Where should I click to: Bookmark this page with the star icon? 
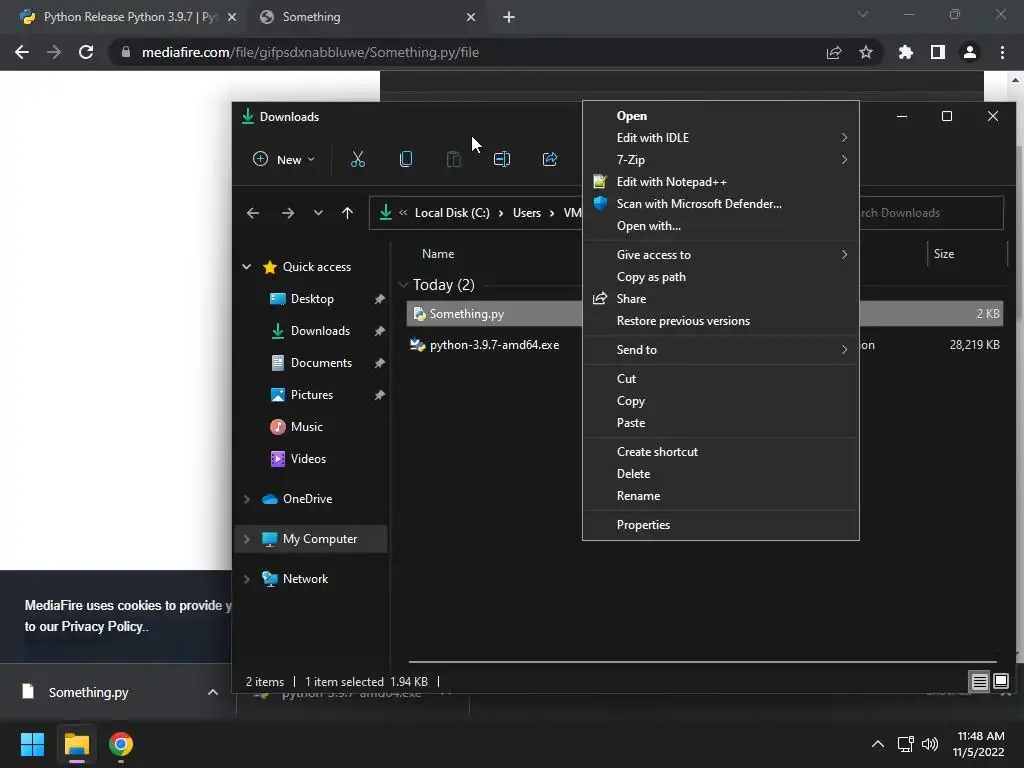(x=866, y=52)
